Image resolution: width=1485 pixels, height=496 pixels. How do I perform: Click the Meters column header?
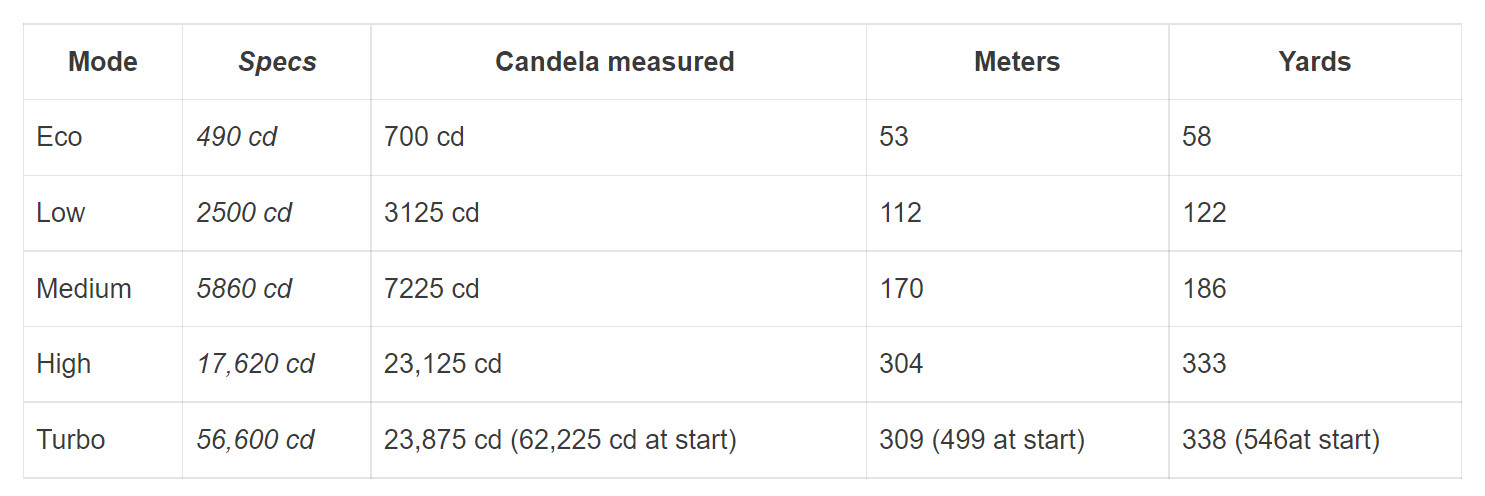click(1017, 62)
